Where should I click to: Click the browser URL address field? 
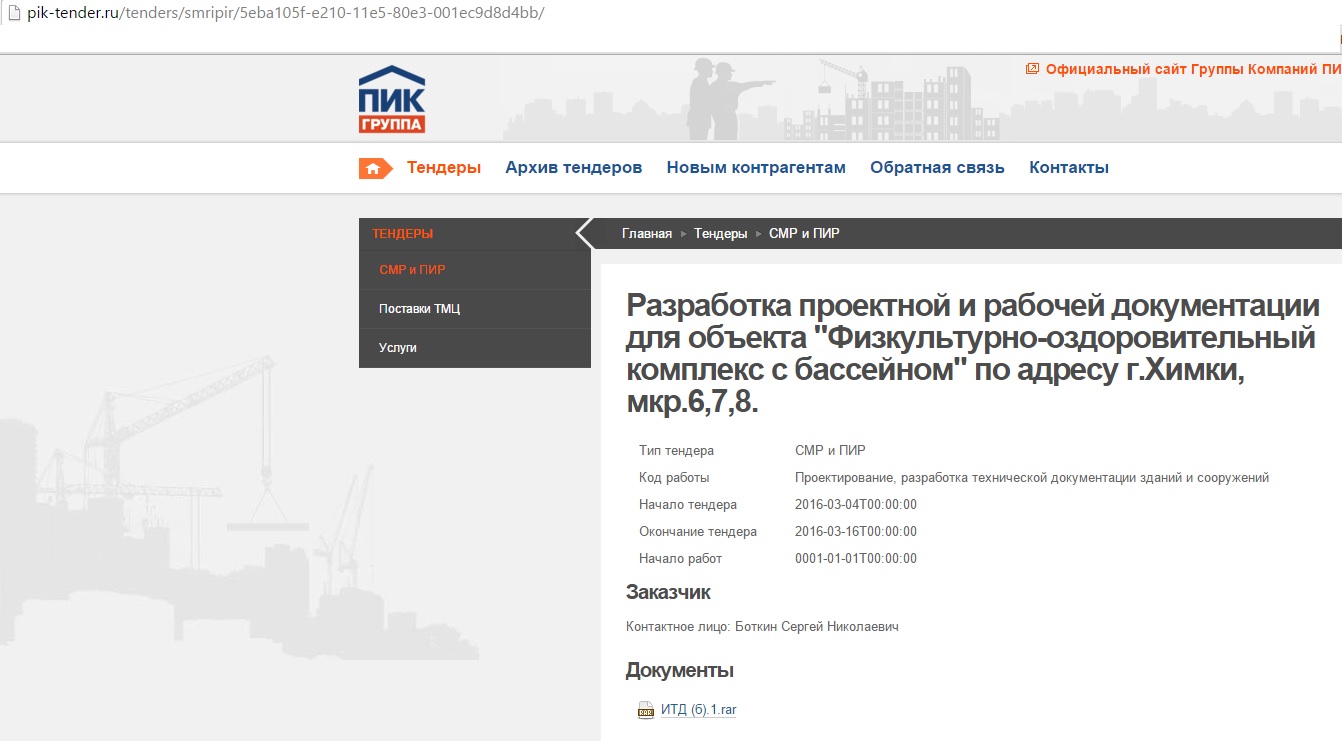(x=600, y=14)
